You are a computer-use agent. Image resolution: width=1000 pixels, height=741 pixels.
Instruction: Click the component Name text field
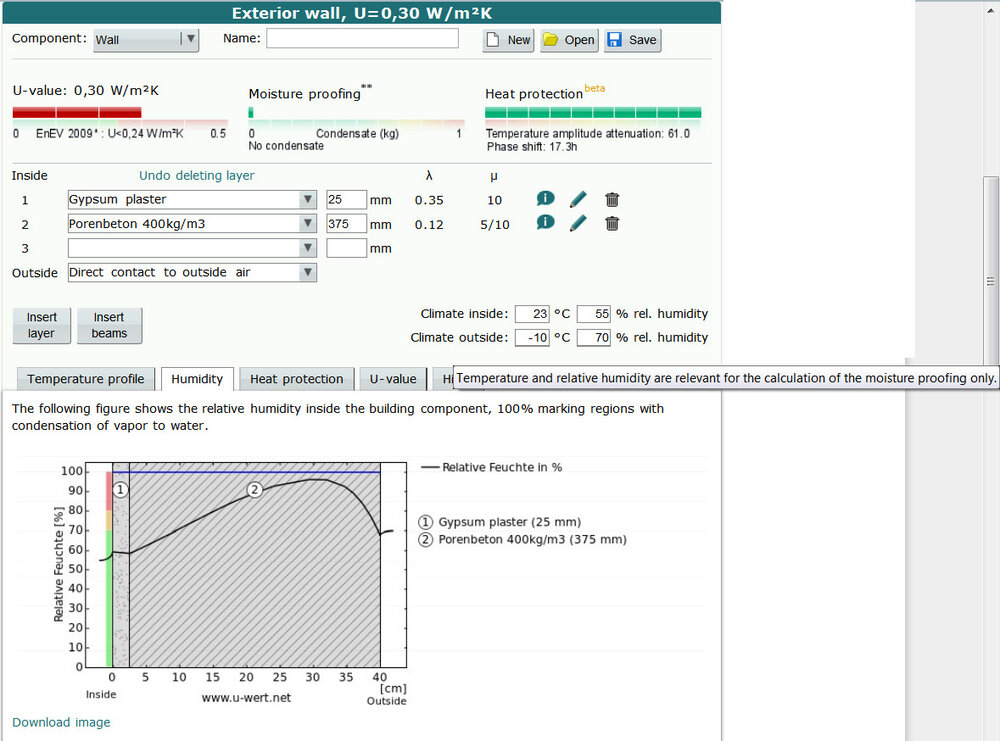click(362, 38)
